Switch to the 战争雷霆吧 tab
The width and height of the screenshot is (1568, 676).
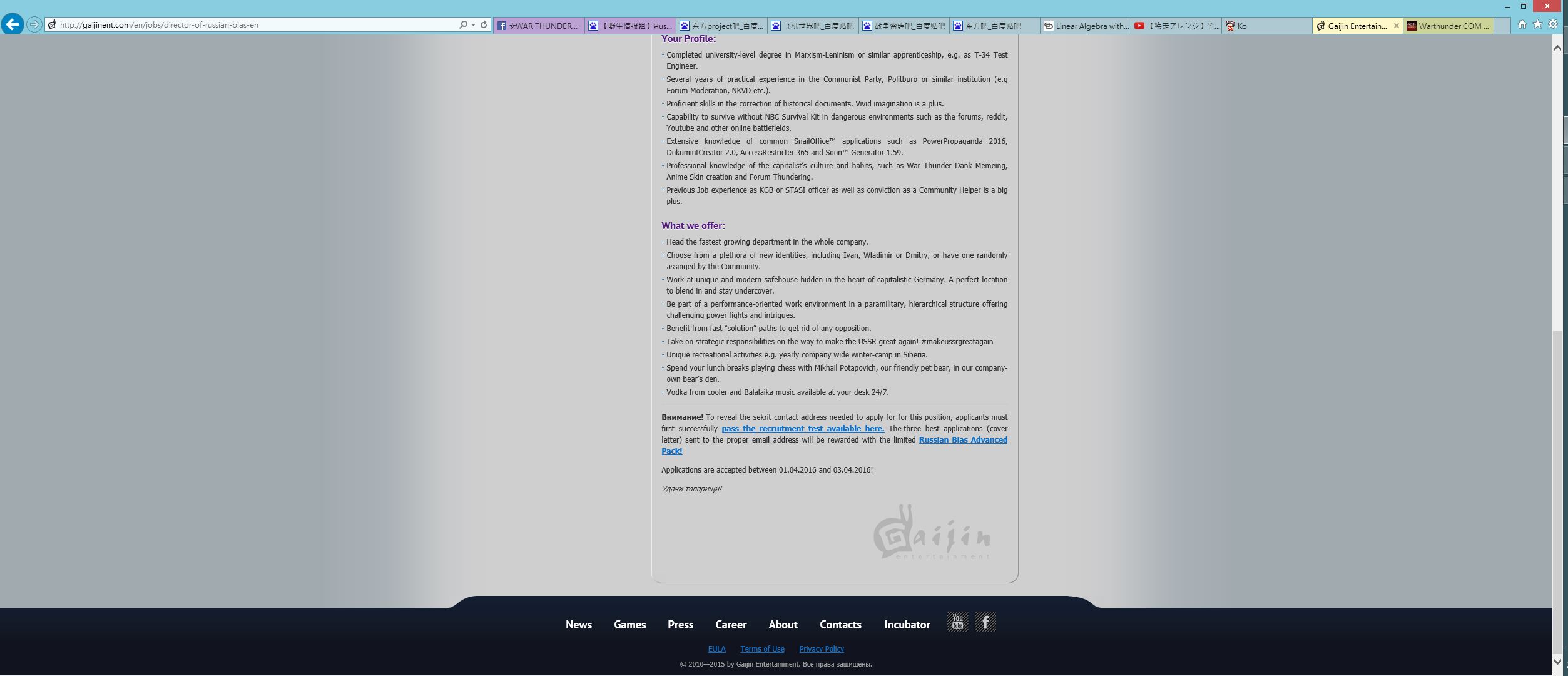click(904, 26)
